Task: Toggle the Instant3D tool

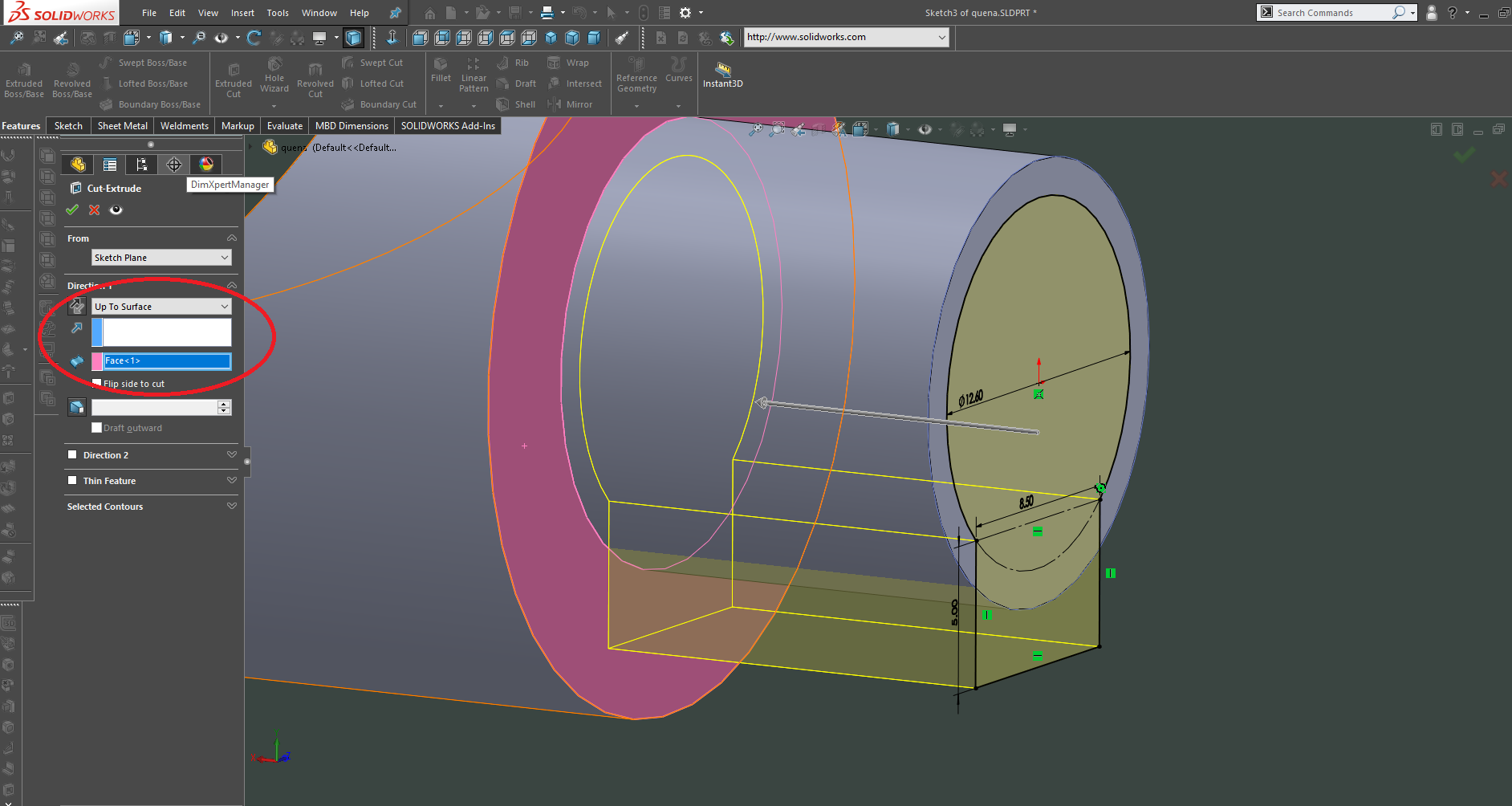Action: tap(723, 75)
